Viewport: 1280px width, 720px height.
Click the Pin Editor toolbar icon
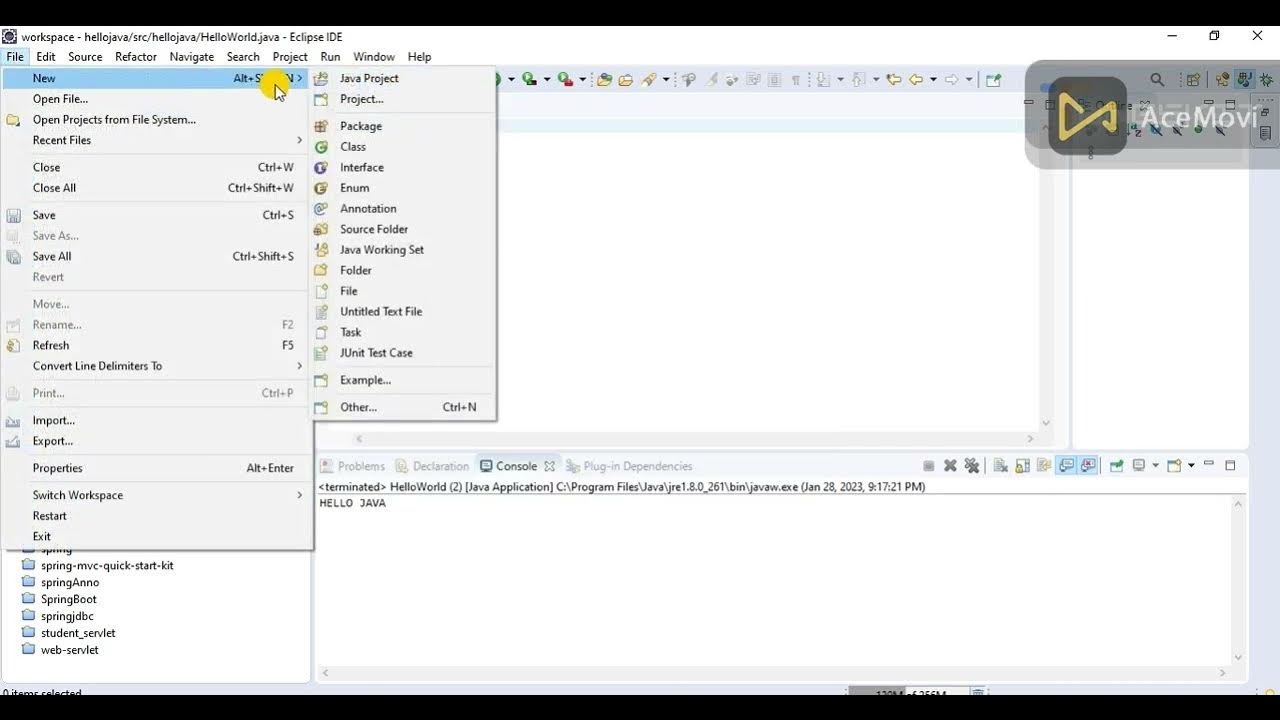coord(994,79)
